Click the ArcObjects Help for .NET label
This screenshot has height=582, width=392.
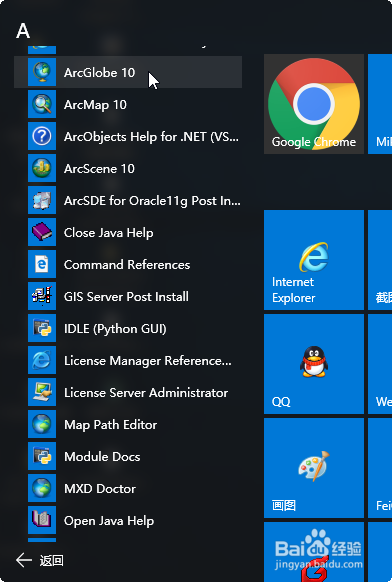pyautogui.click(x=151, y=137)
